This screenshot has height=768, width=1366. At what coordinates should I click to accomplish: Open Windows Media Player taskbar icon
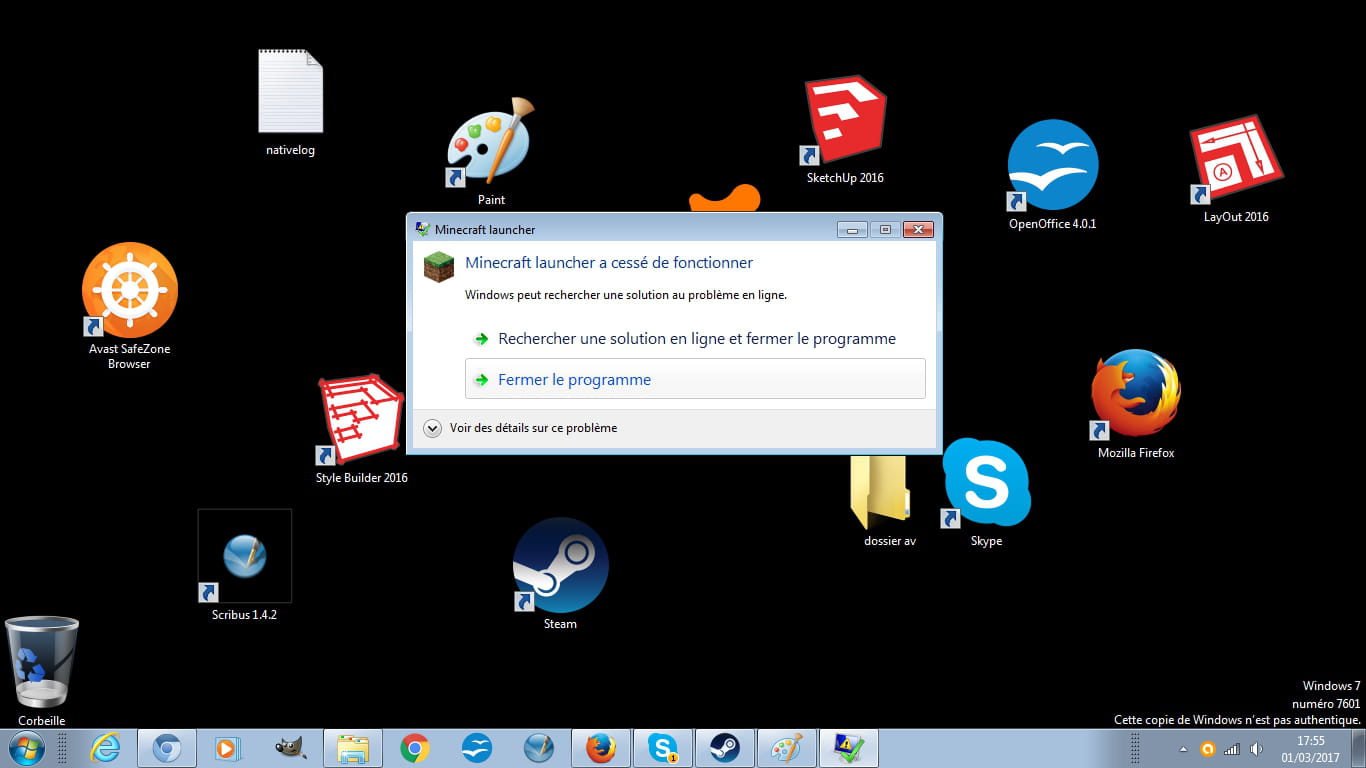point(228,748)
